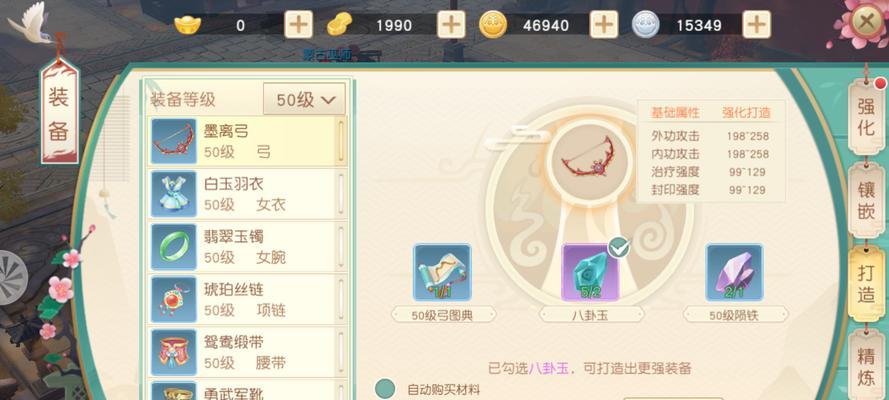This screenshot has height=400, width=889.
Task: Select the 鸳鸯缎带 belt icon
Action: point(174,352)
